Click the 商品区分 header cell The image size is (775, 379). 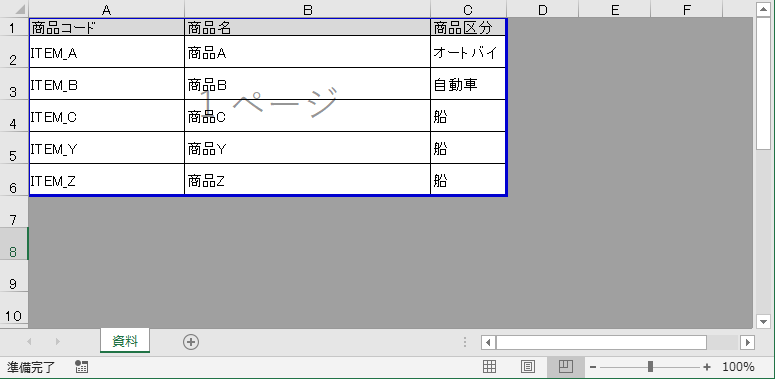(x=468, y=27)
